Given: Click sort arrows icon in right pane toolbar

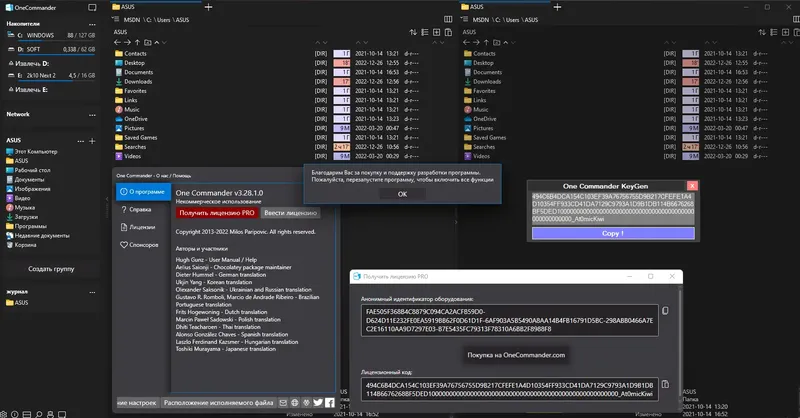Looking at the screenshot, I should (762, 32).
